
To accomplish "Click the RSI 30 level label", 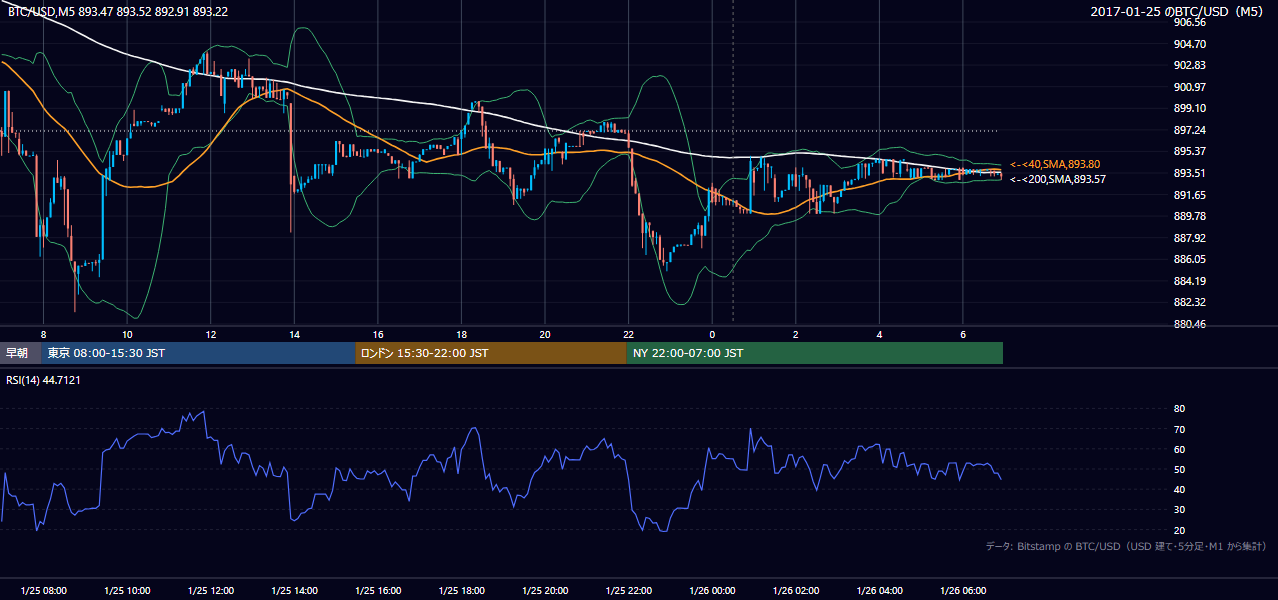I will click(1179, 510).
